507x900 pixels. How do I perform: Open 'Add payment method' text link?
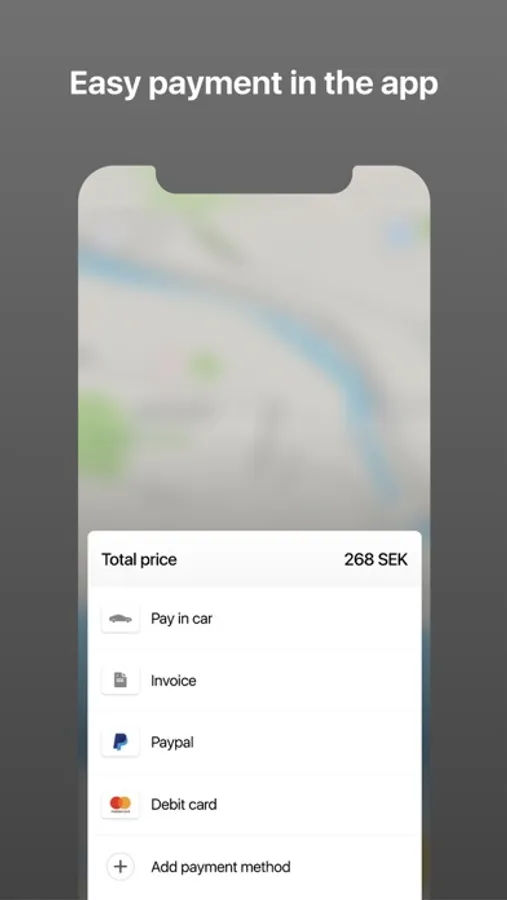[220, 866]
